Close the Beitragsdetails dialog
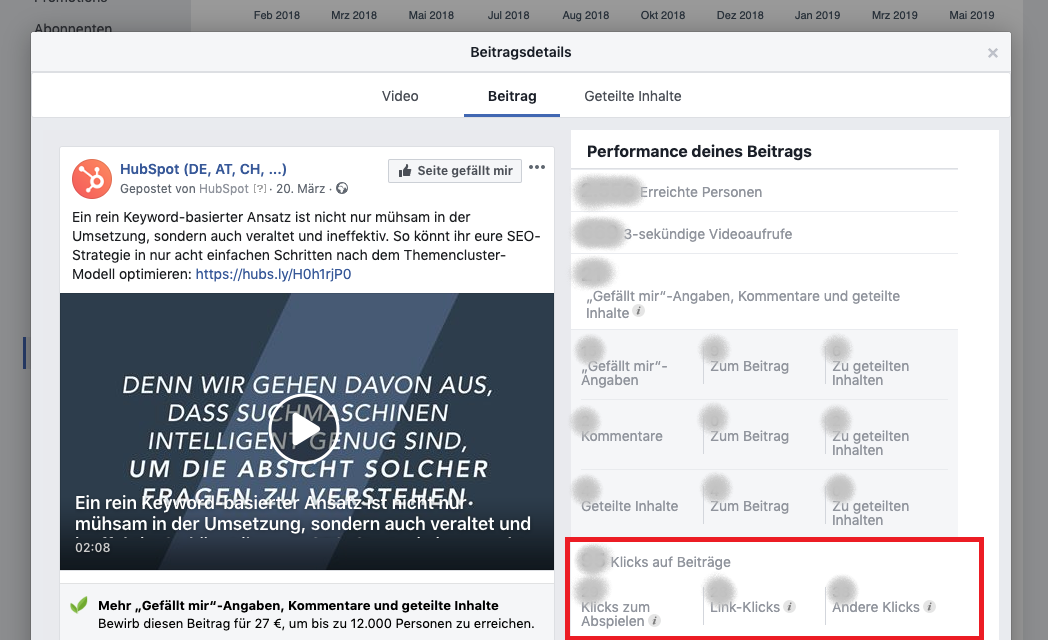This screenshot has width=1048, height=640. tap(993, 53)
